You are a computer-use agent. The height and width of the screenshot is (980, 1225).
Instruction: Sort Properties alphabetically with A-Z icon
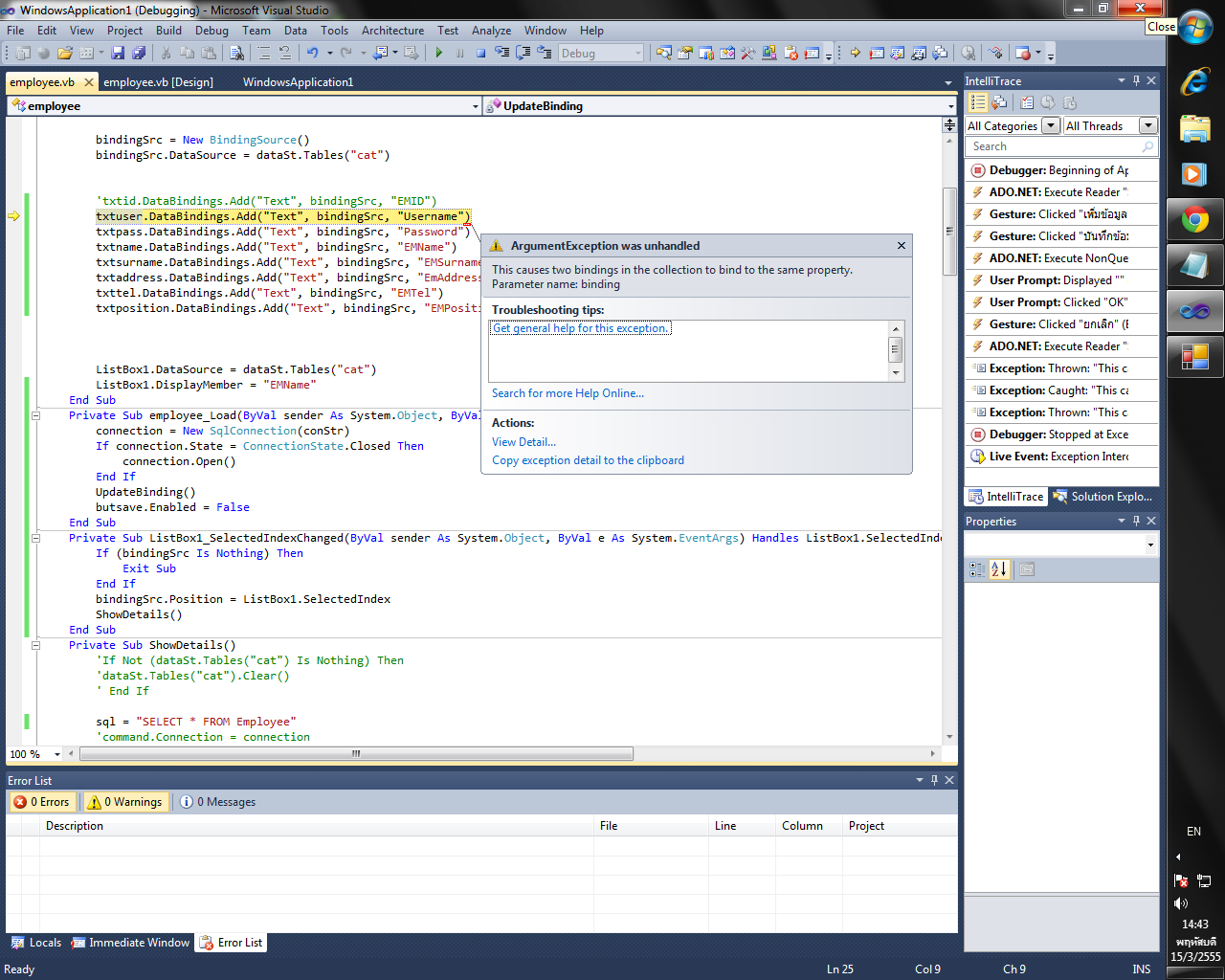[999, 569]
